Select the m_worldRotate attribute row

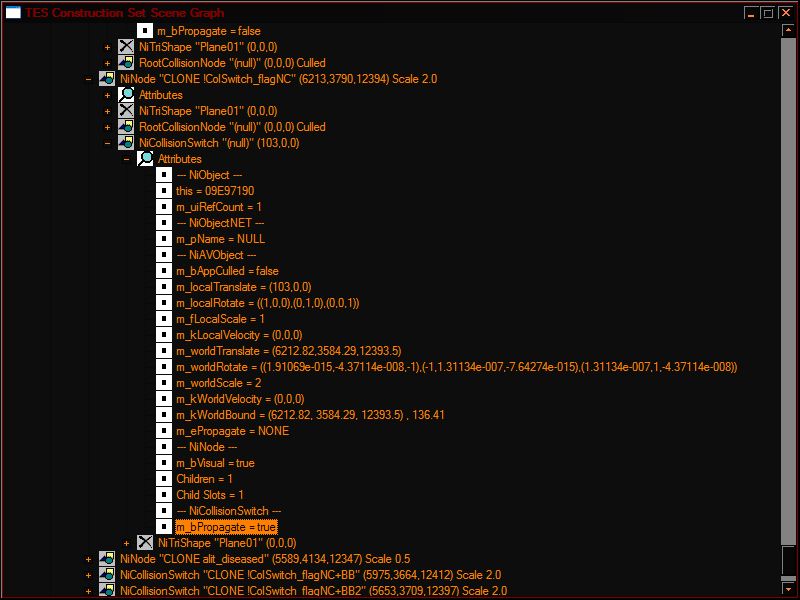pos(457,366)
